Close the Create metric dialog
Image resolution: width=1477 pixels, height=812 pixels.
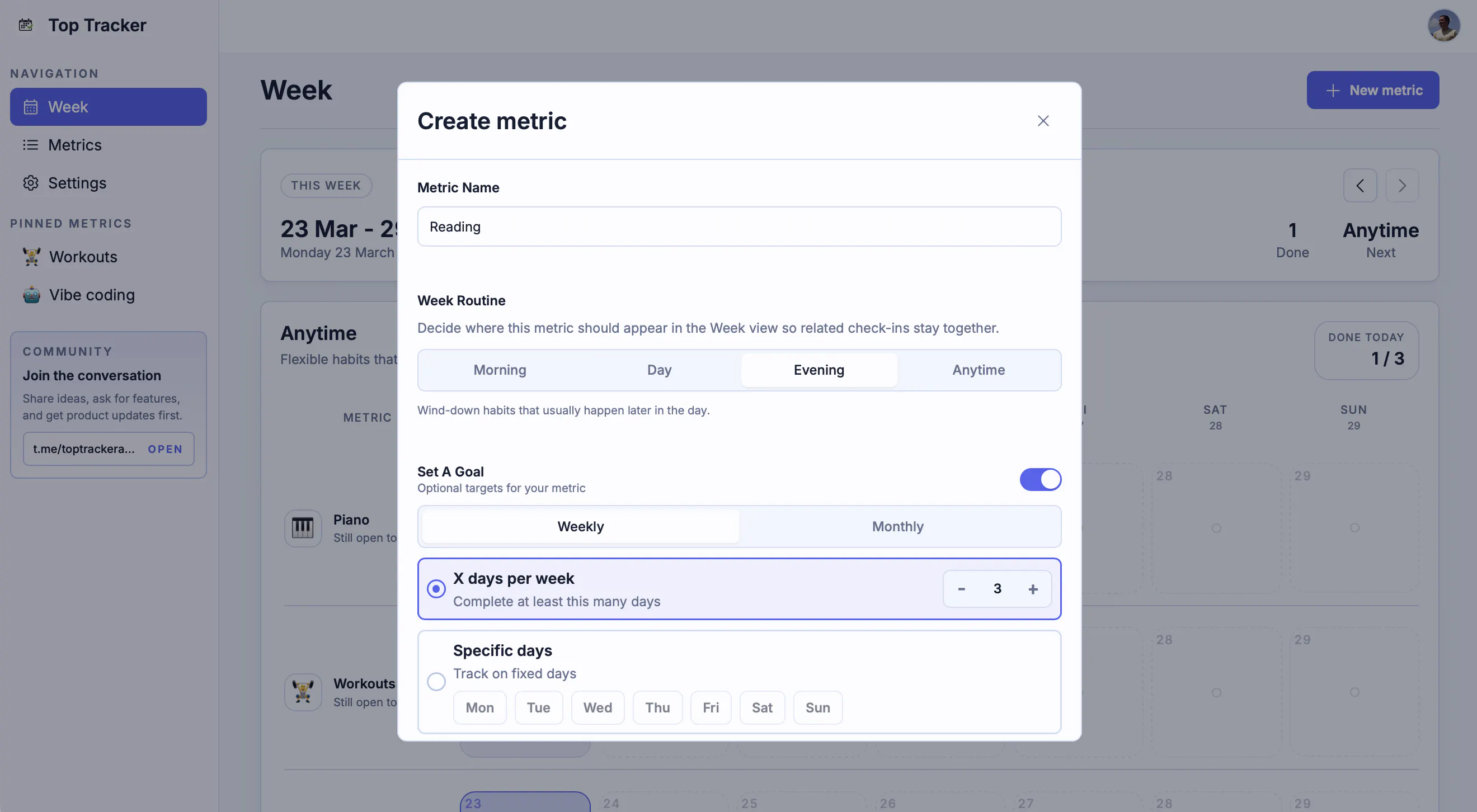(x=1043, y=121)
